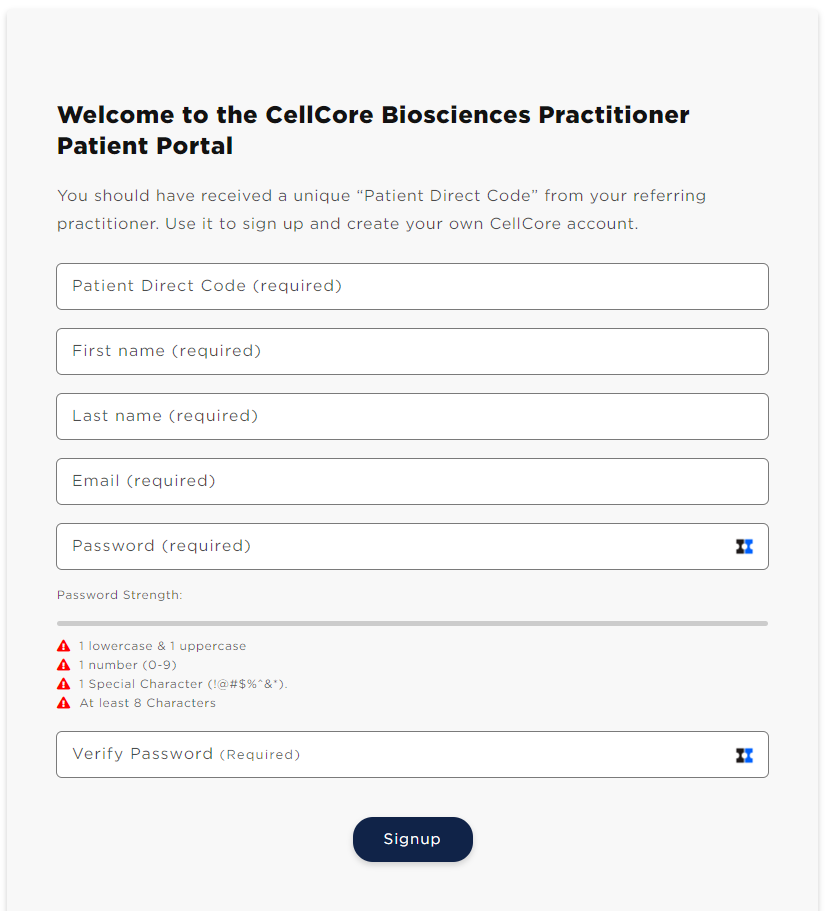Select the Patient Direct Code field

click(x=412, y=286)
